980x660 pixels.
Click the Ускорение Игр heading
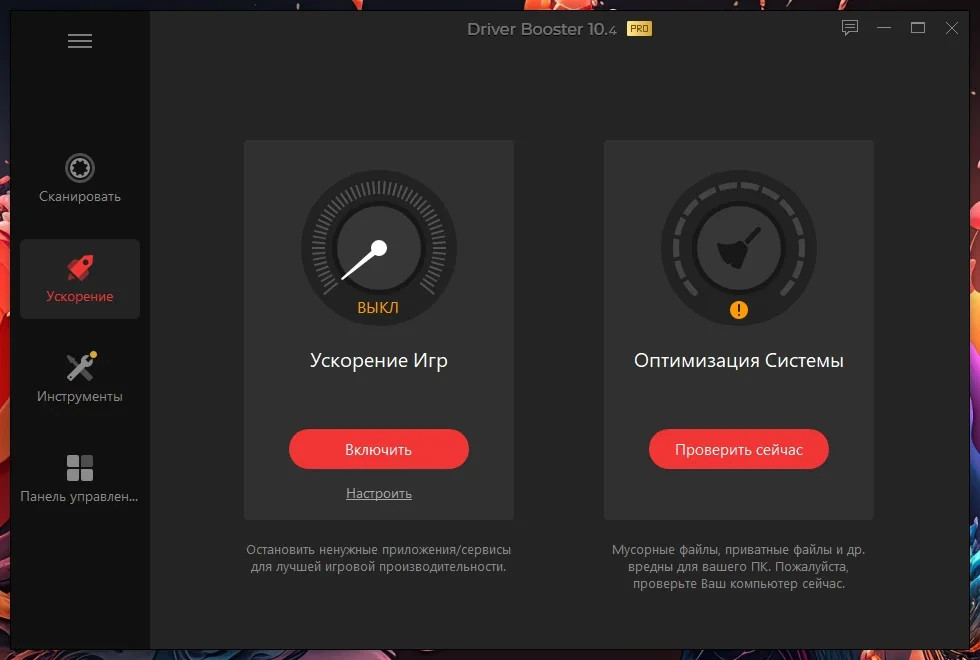[379, 361]
